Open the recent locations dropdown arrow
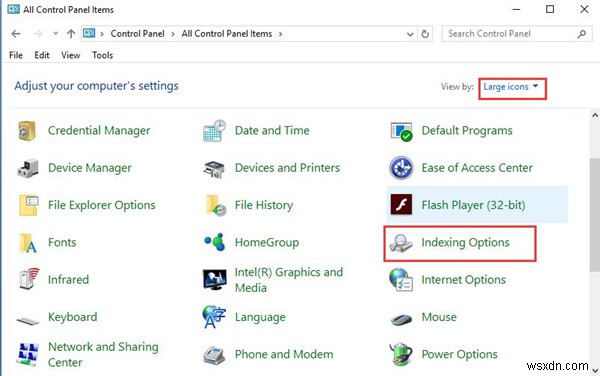The image size is (600, 376). 56,34
